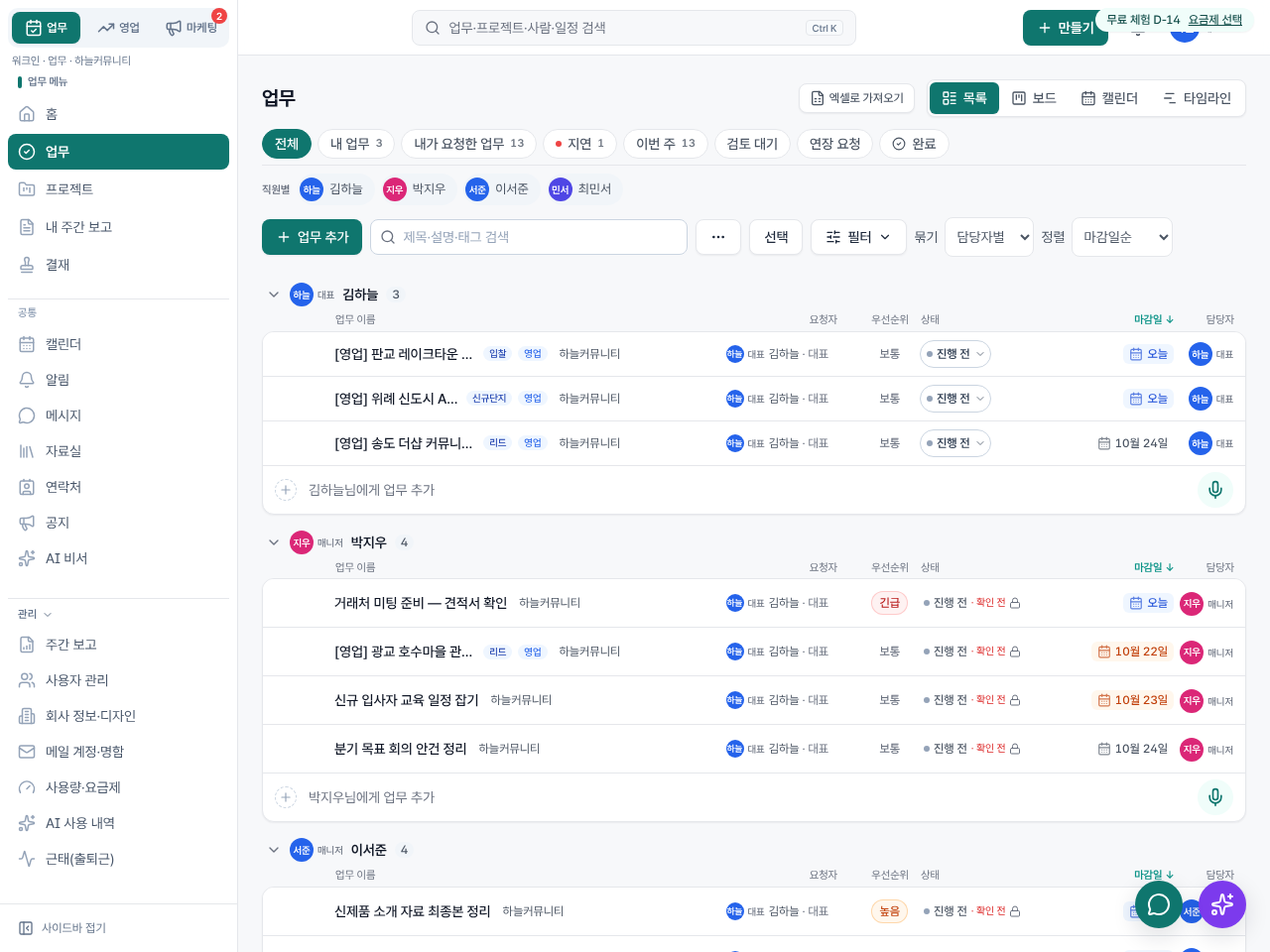
Task: Open 근태(출퇴근) attendance in the sidebar
Action: [x=118, y=859]
